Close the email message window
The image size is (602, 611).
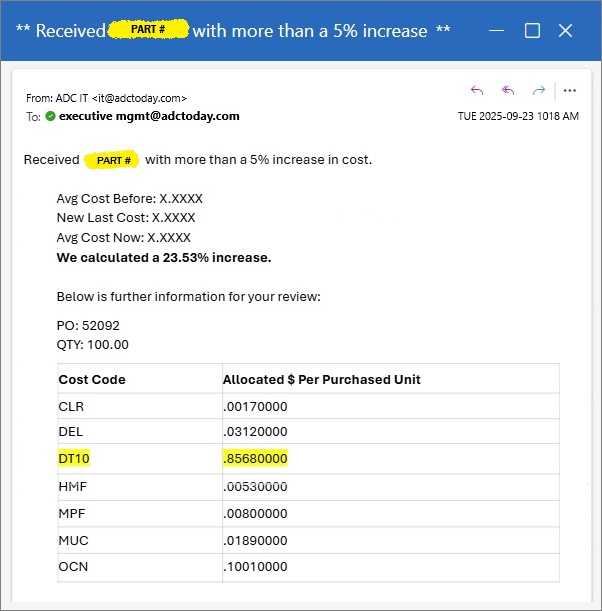point(565,31)
